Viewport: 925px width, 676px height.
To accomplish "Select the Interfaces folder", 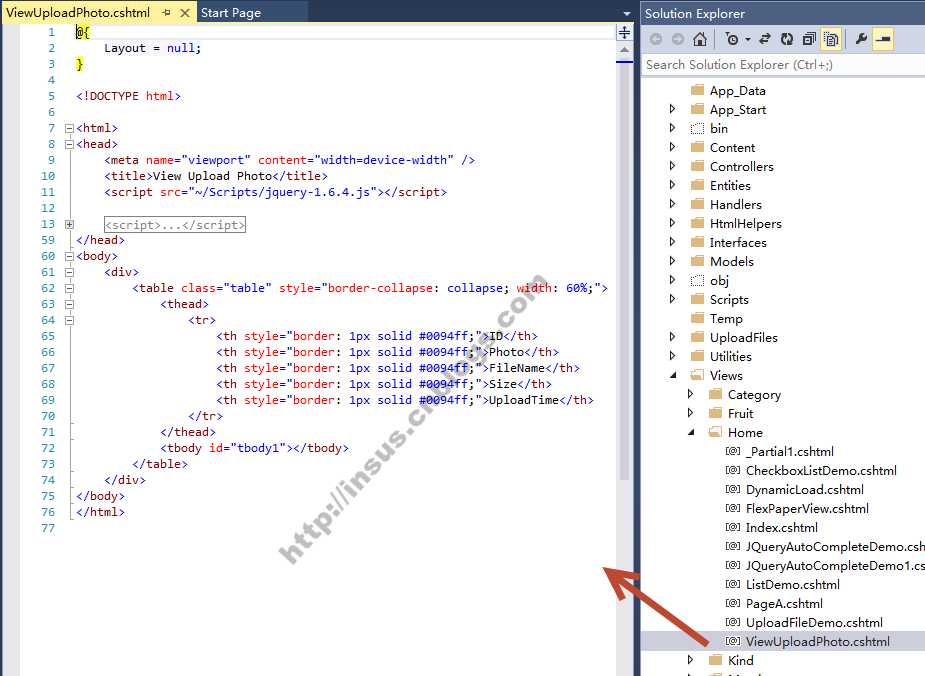I will click(x=738, y=242).
